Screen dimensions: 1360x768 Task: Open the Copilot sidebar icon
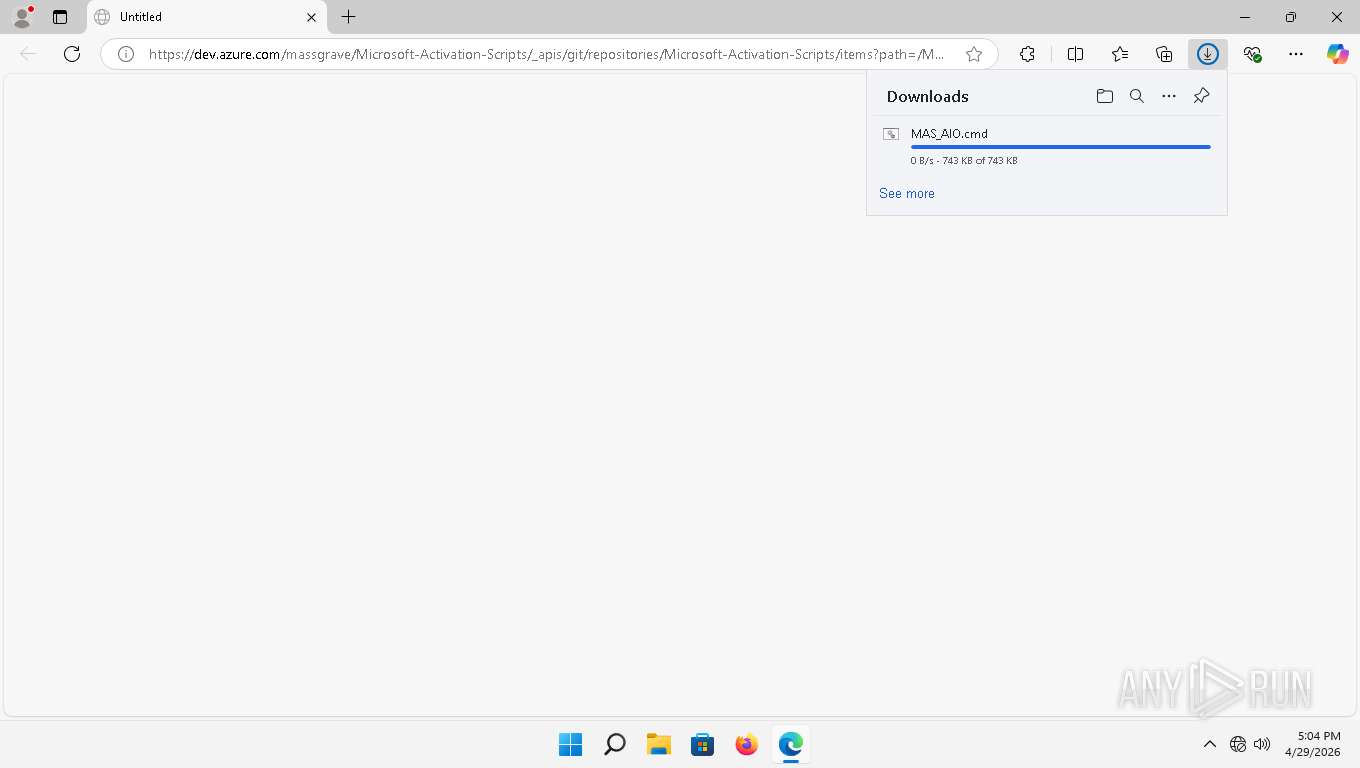click(1337, 54)
